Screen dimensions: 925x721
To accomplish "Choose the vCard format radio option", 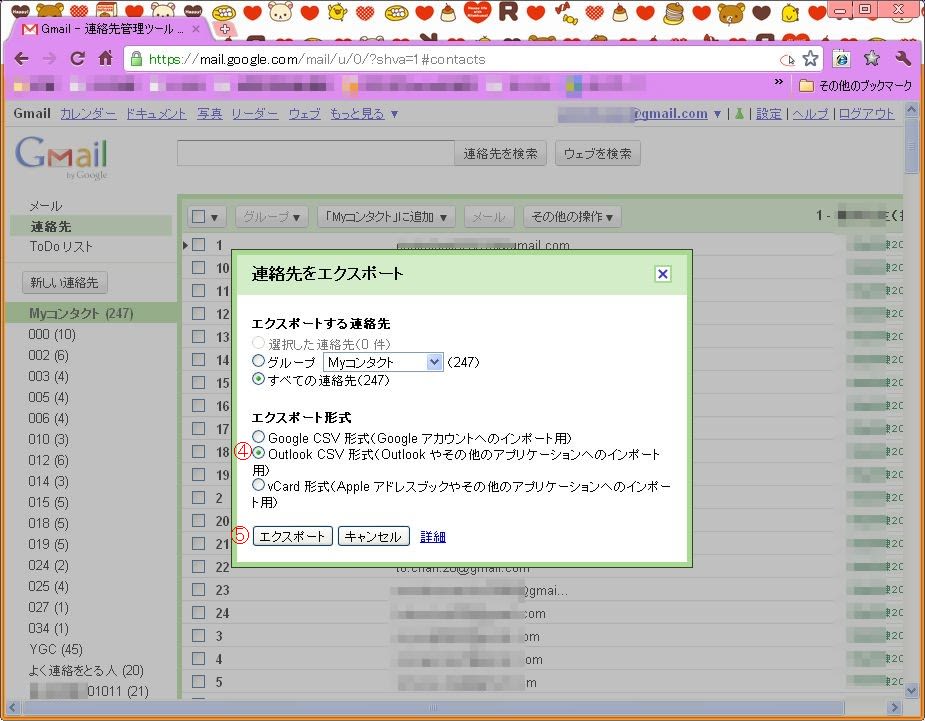I will pos(259,485).
